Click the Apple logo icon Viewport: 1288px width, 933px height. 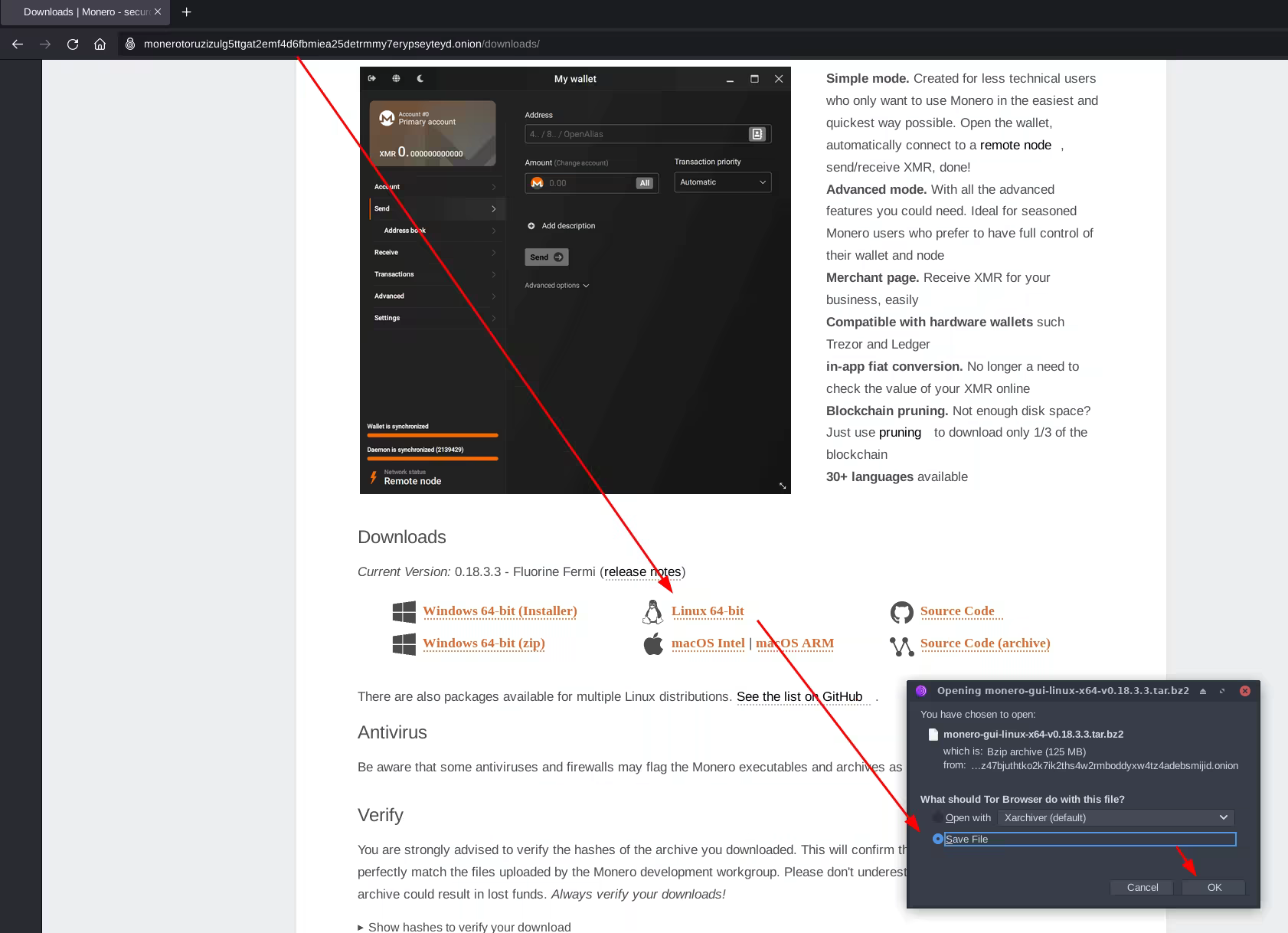click(x=653, y=644)
